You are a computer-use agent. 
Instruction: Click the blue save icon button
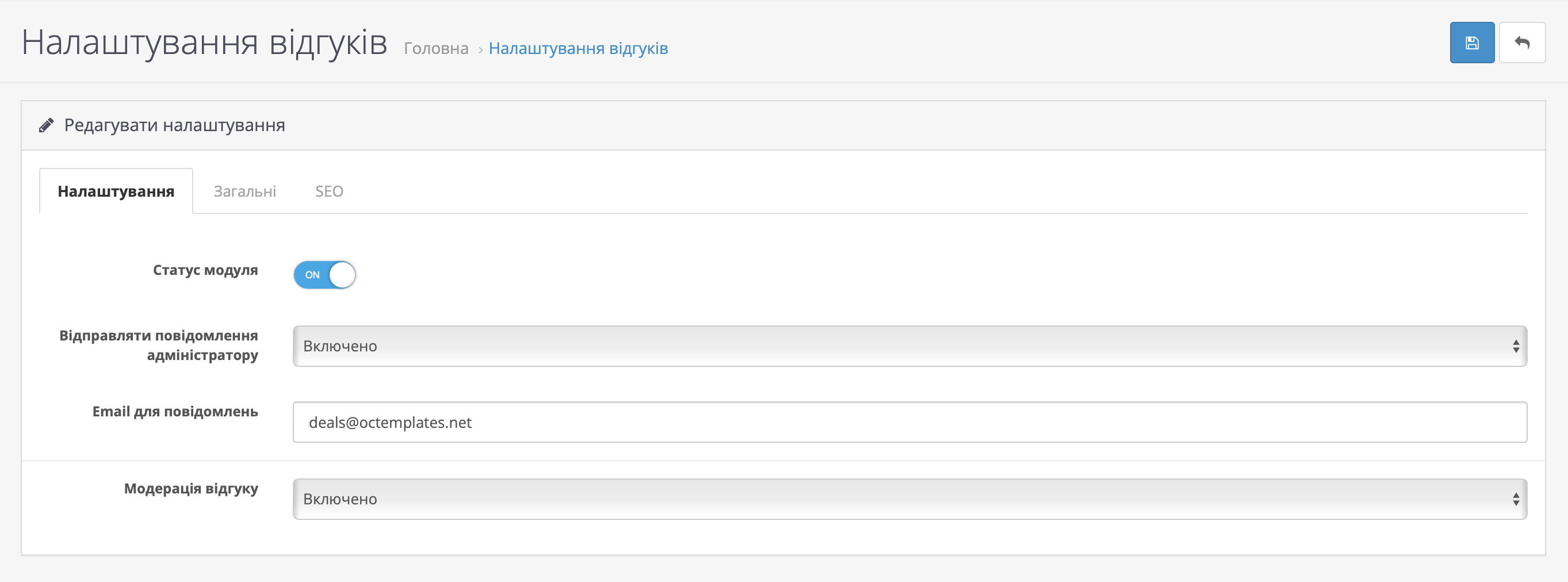pos(1471,43)
